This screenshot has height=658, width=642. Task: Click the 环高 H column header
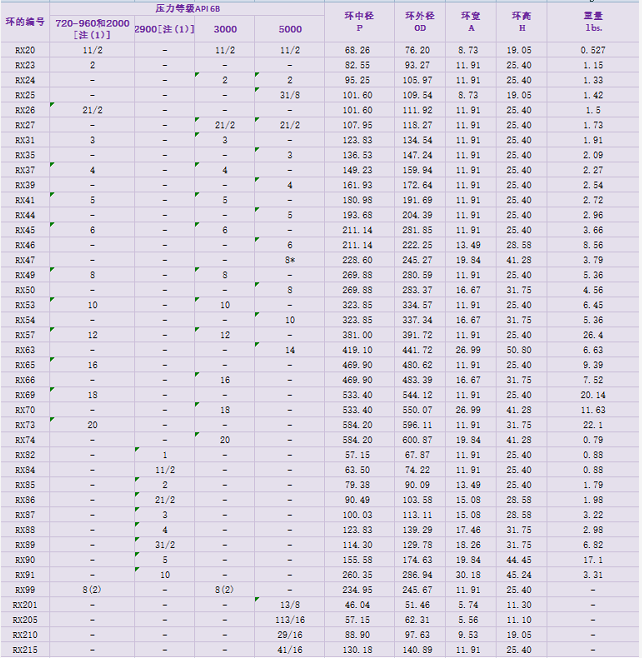[522, 22]
